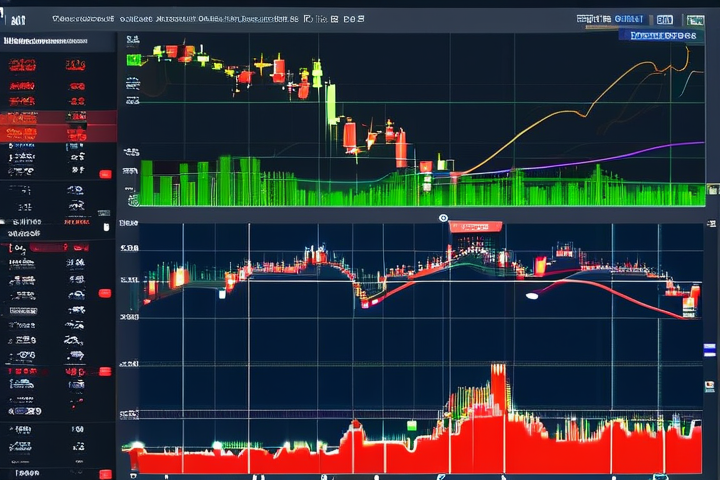Toggle the red indicator in the middle watchlist section

[105, 293]
